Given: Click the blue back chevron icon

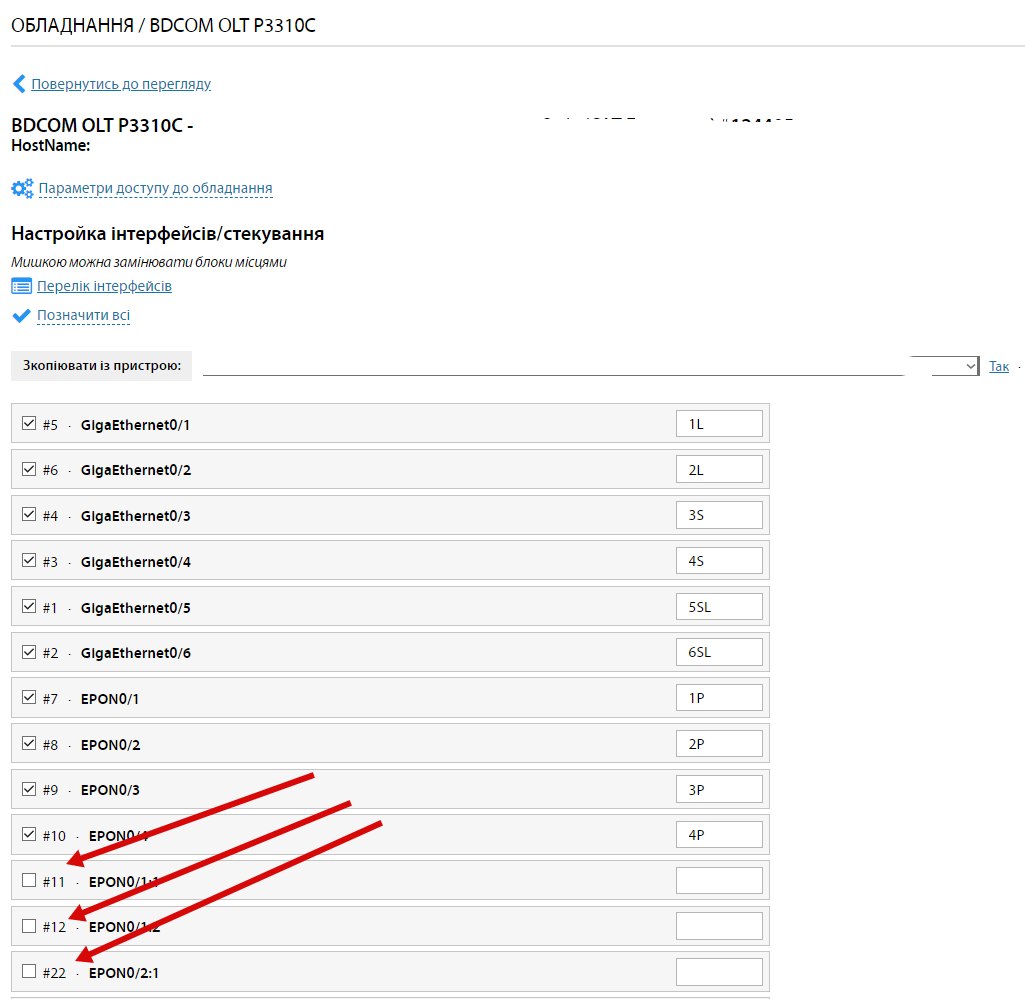Looking at the screenshot, I should (x=19, y=84).
